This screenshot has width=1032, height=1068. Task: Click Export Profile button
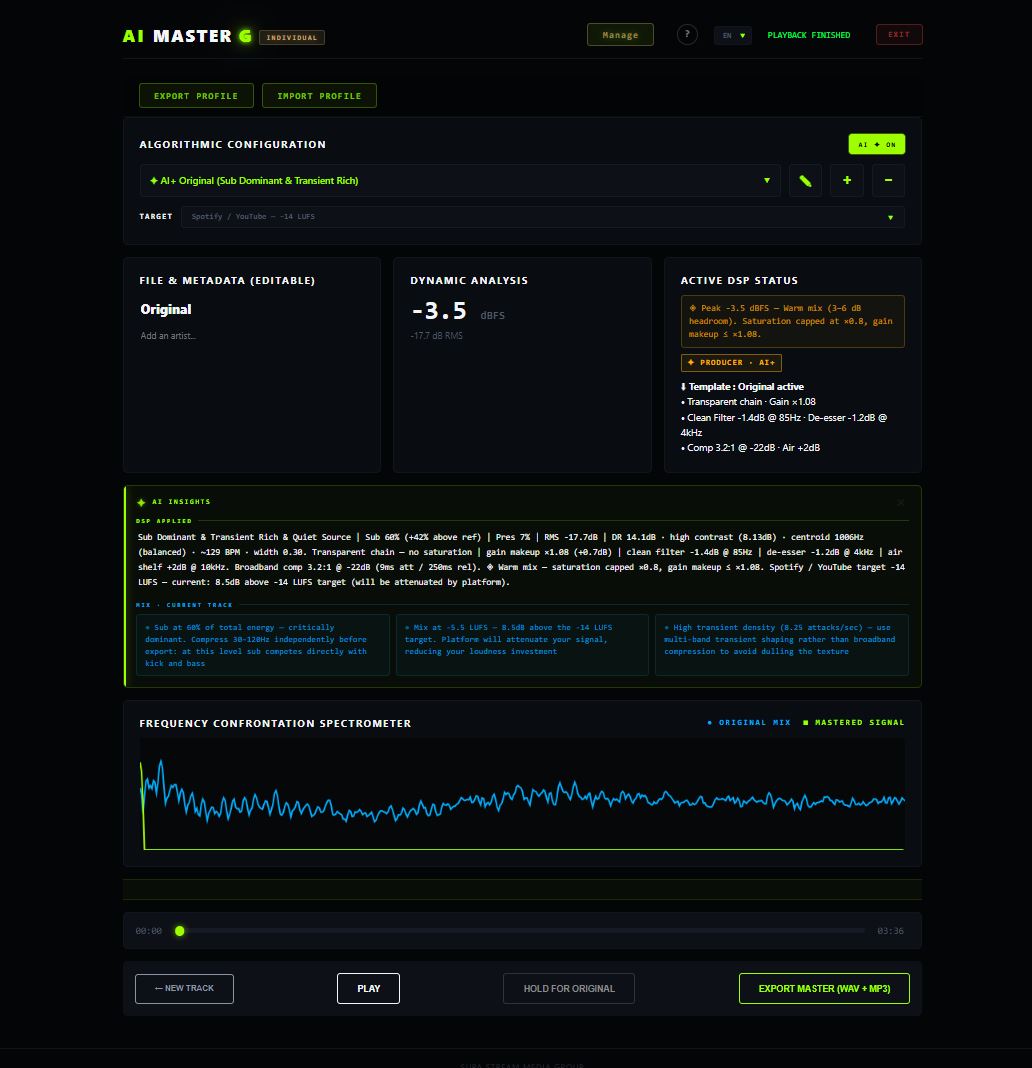(196, 96)
